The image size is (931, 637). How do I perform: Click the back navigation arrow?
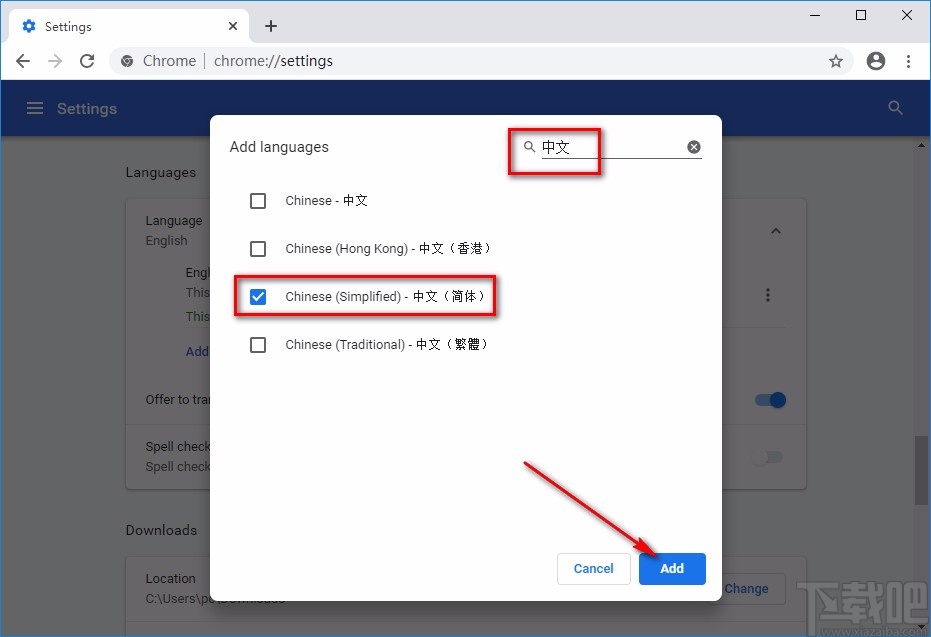tap(23, 61)
